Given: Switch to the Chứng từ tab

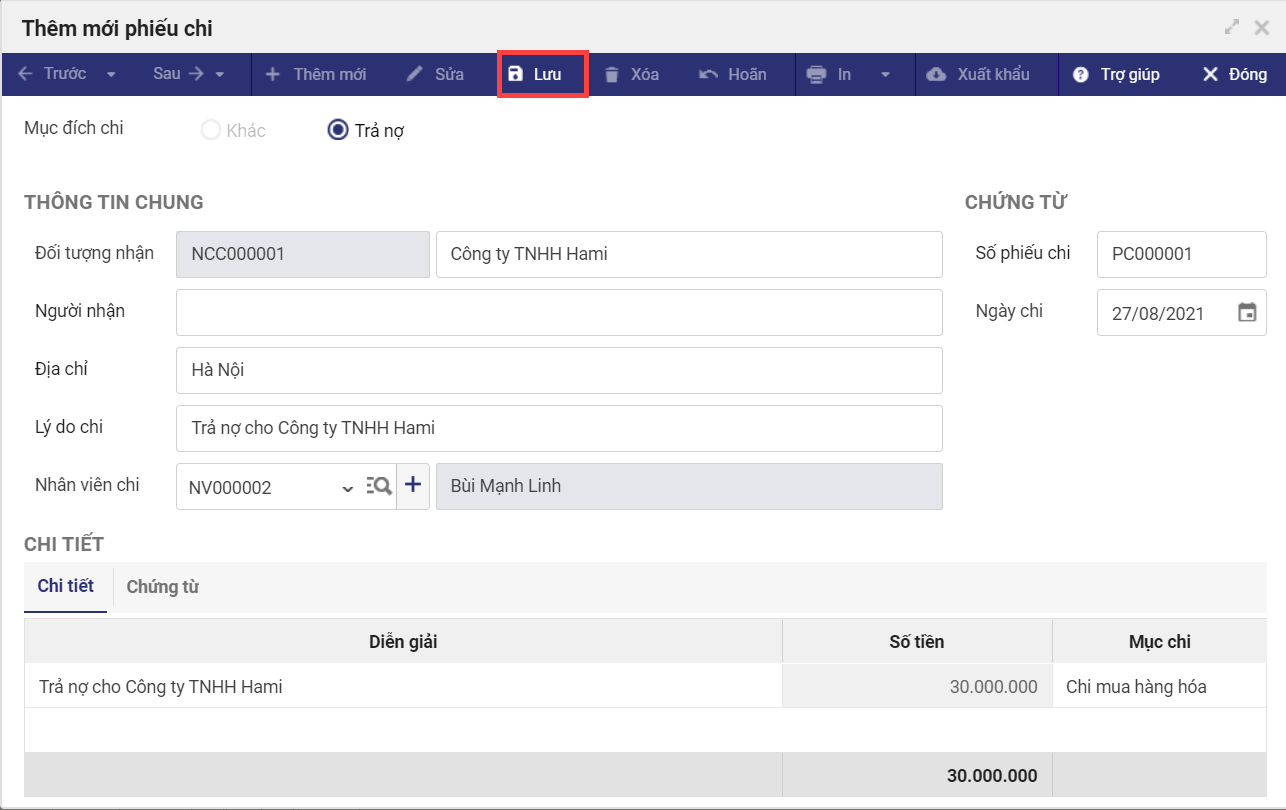Looking at the screenshot, I should 162,587.
